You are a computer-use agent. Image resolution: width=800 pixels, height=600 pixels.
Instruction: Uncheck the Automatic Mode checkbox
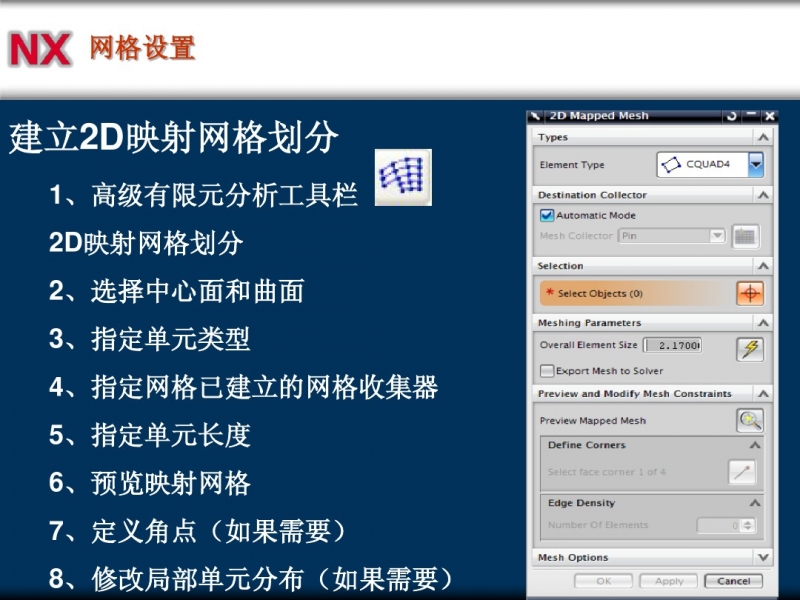tap(546, 215)
